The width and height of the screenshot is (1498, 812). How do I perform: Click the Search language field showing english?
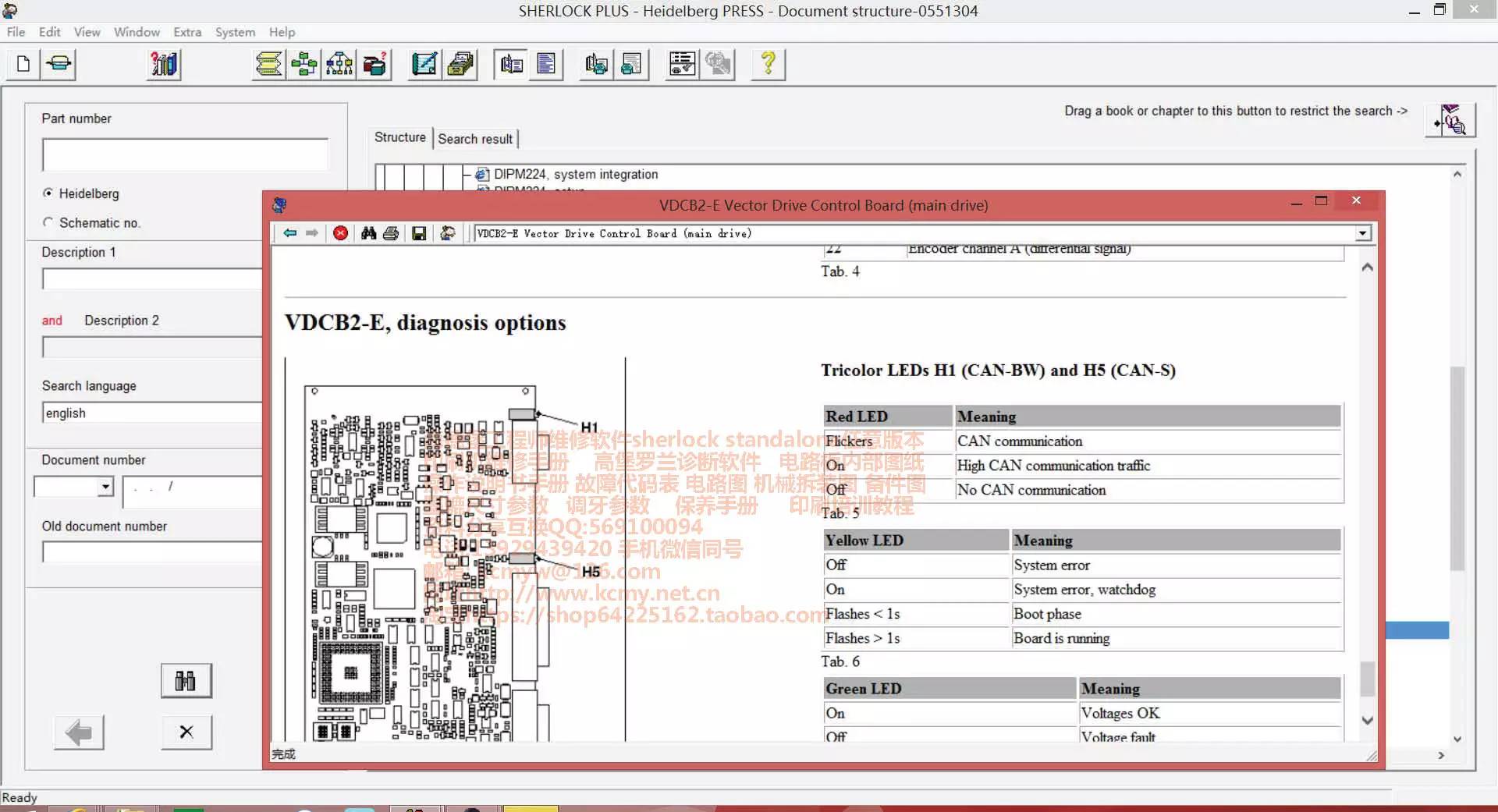pyautogui.click(x=152, y=413)
